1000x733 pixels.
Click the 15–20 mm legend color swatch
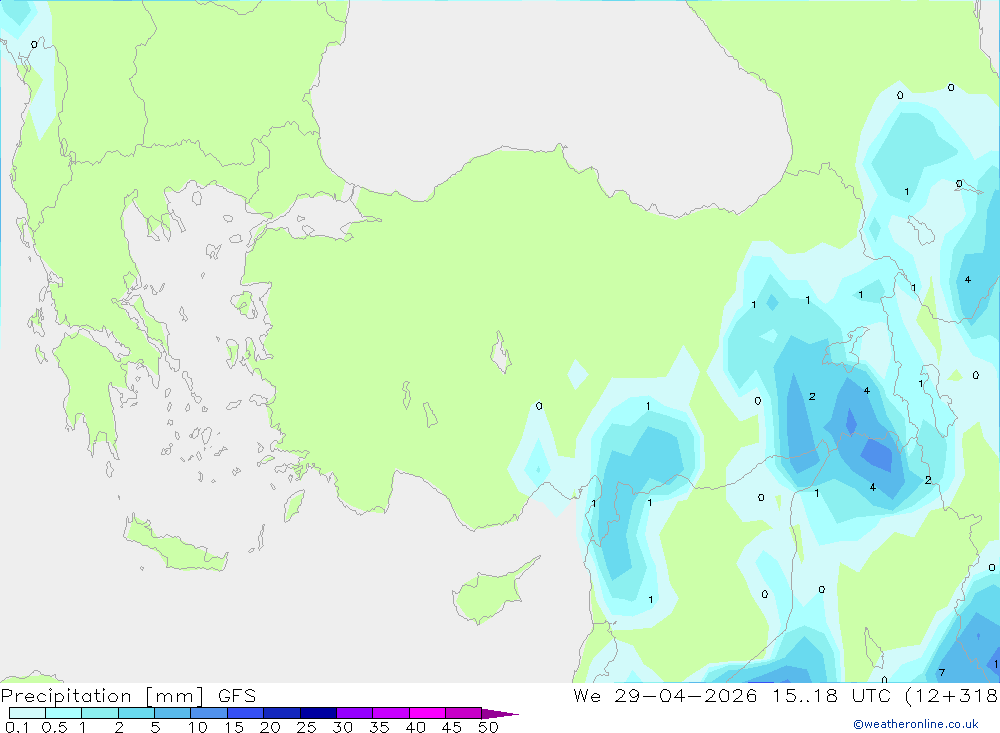246,713
